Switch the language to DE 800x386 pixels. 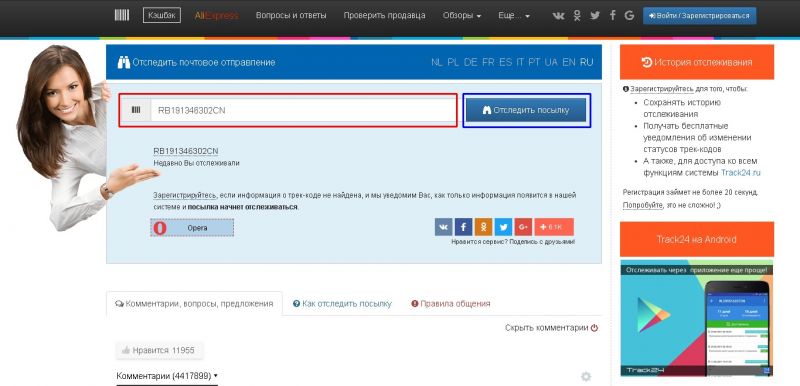point(471,62)
